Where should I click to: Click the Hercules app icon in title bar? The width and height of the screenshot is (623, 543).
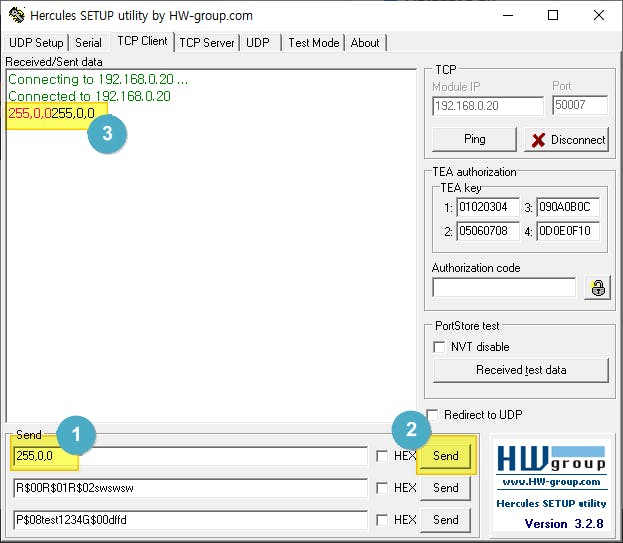pos(16,15)
